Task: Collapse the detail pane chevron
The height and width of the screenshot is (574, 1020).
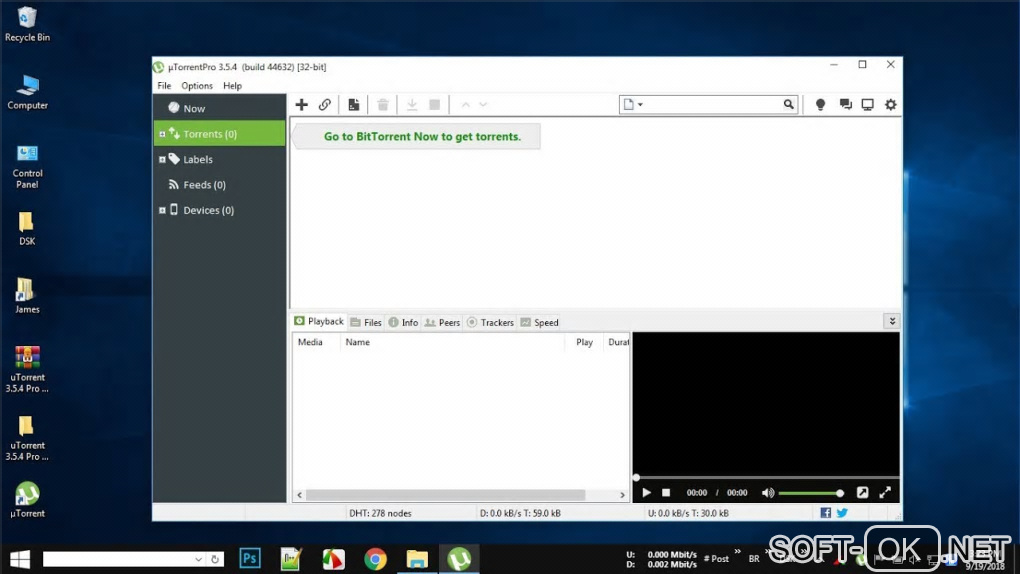Action: [892, 321]
